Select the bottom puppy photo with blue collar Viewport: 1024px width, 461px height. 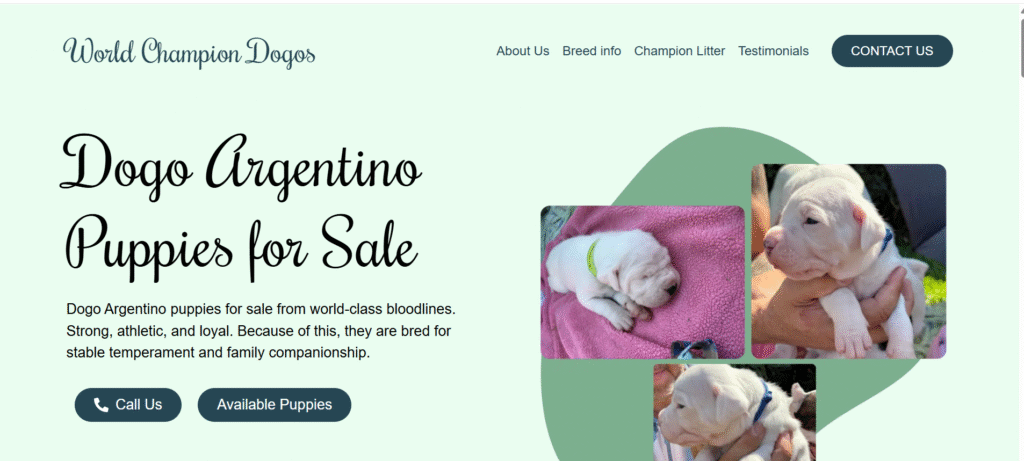click(735, 412)
